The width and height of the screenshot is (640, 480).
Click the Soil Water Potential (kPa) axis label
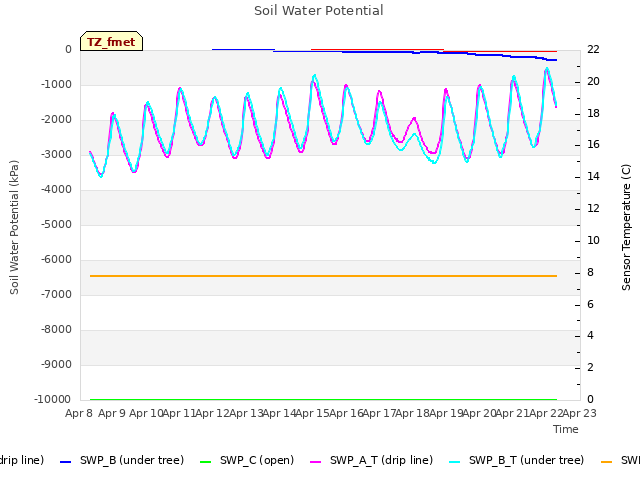click(14, 227)
